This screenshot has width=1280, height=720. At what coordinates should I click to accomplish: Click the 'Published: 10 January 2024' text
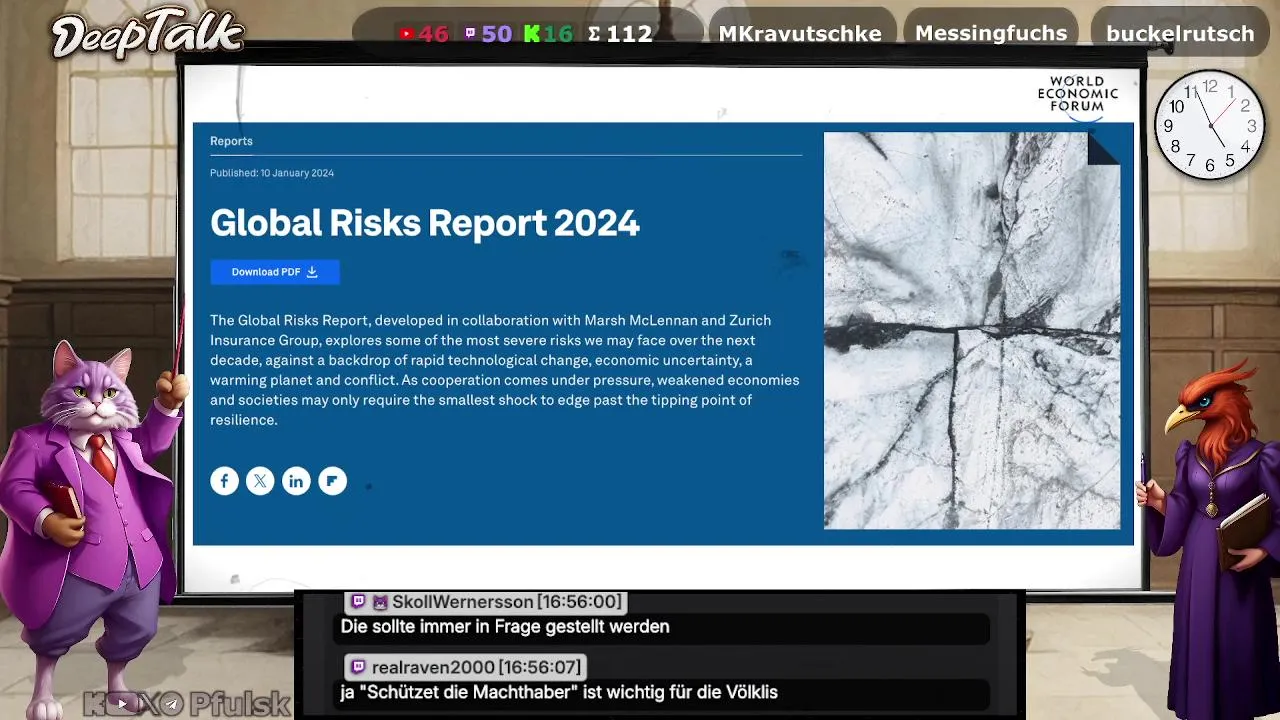coord(272,173)
